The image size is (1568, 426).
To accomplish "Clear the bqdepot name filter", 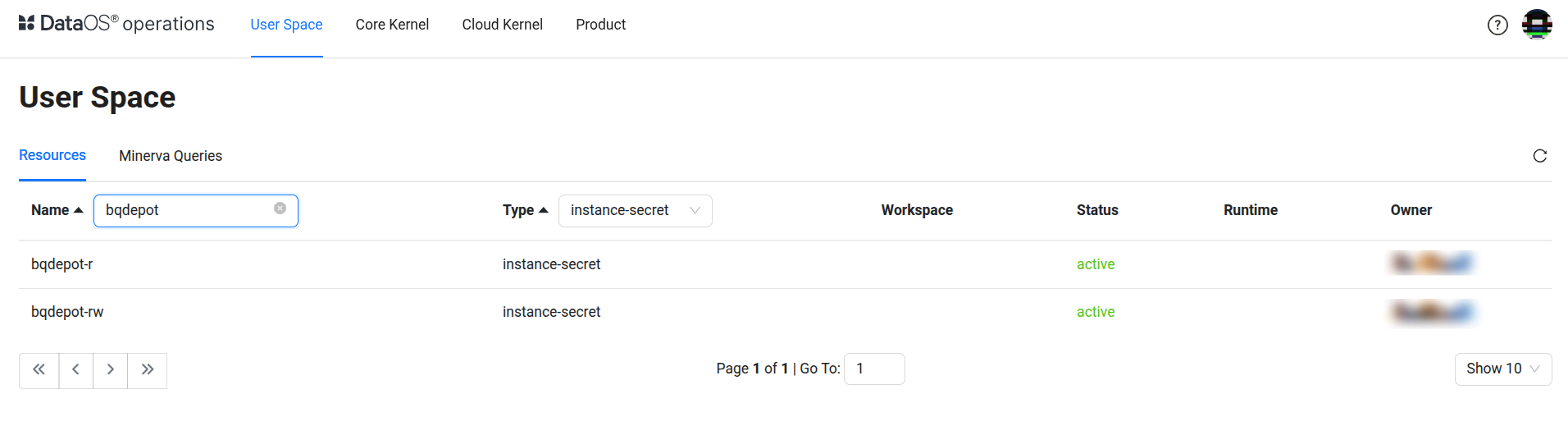I will coord(280,208).
